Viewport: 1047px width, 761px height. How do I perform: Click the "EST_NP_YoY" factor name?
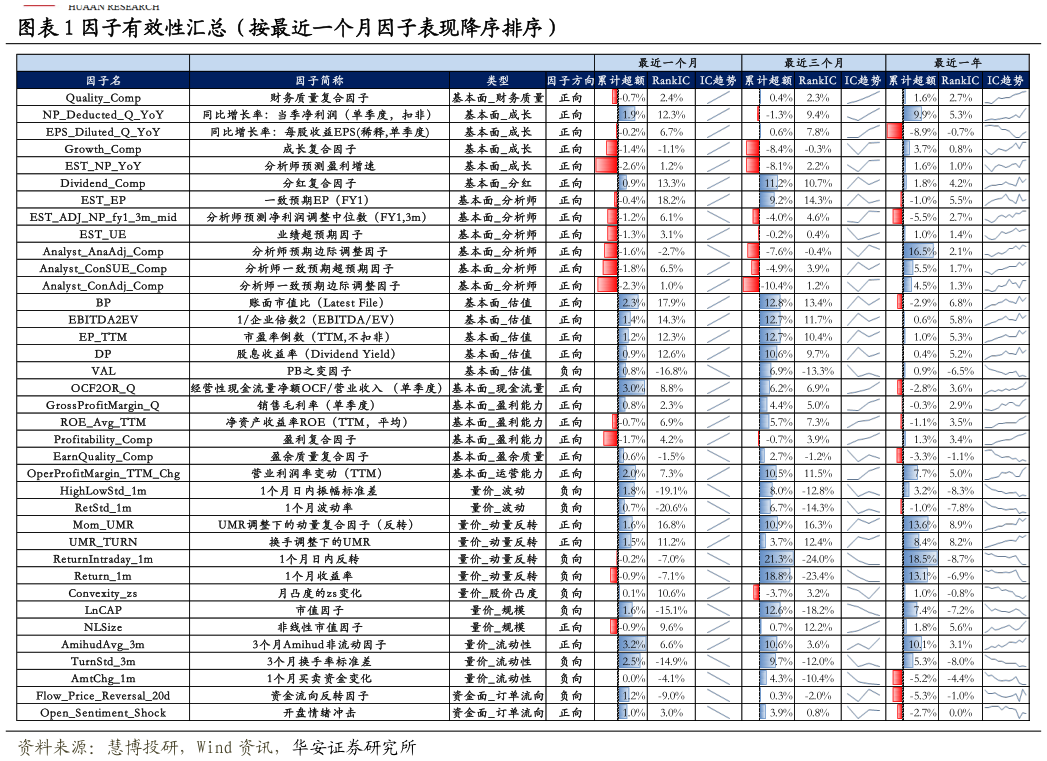click(x=103, y=166)
